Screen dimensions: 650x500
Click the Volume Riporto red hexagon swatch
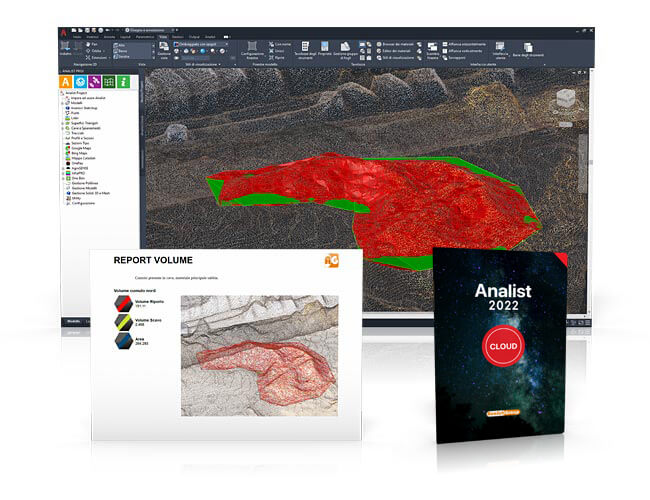pyautogui.click(x=123, y=303)
